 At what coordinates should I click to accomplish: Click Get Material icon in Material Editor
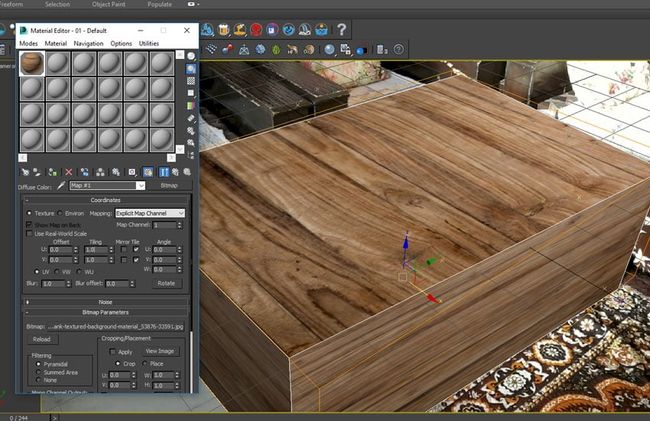point(25,172)
